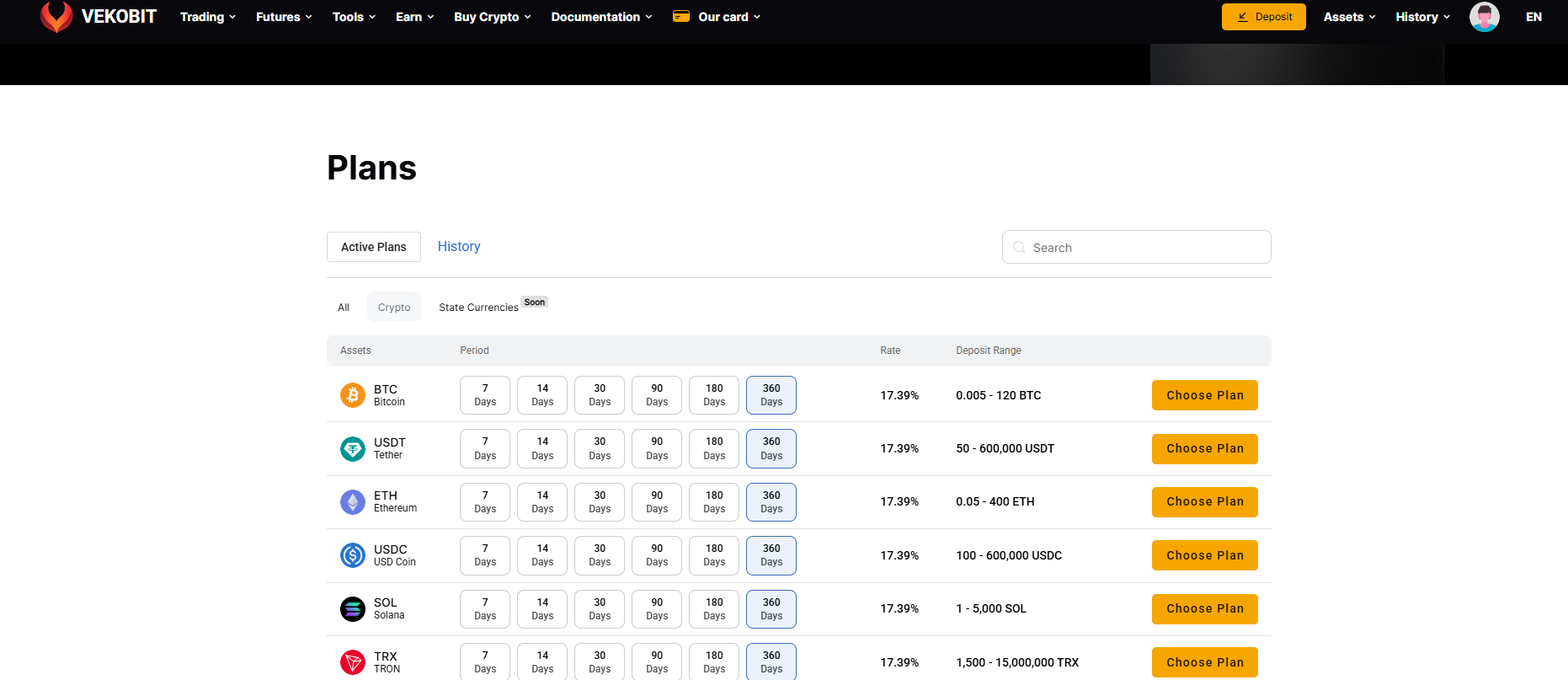The image size is (1568, 680).
Task: Select 7 Days period for TRX
Action: point(485,661)
